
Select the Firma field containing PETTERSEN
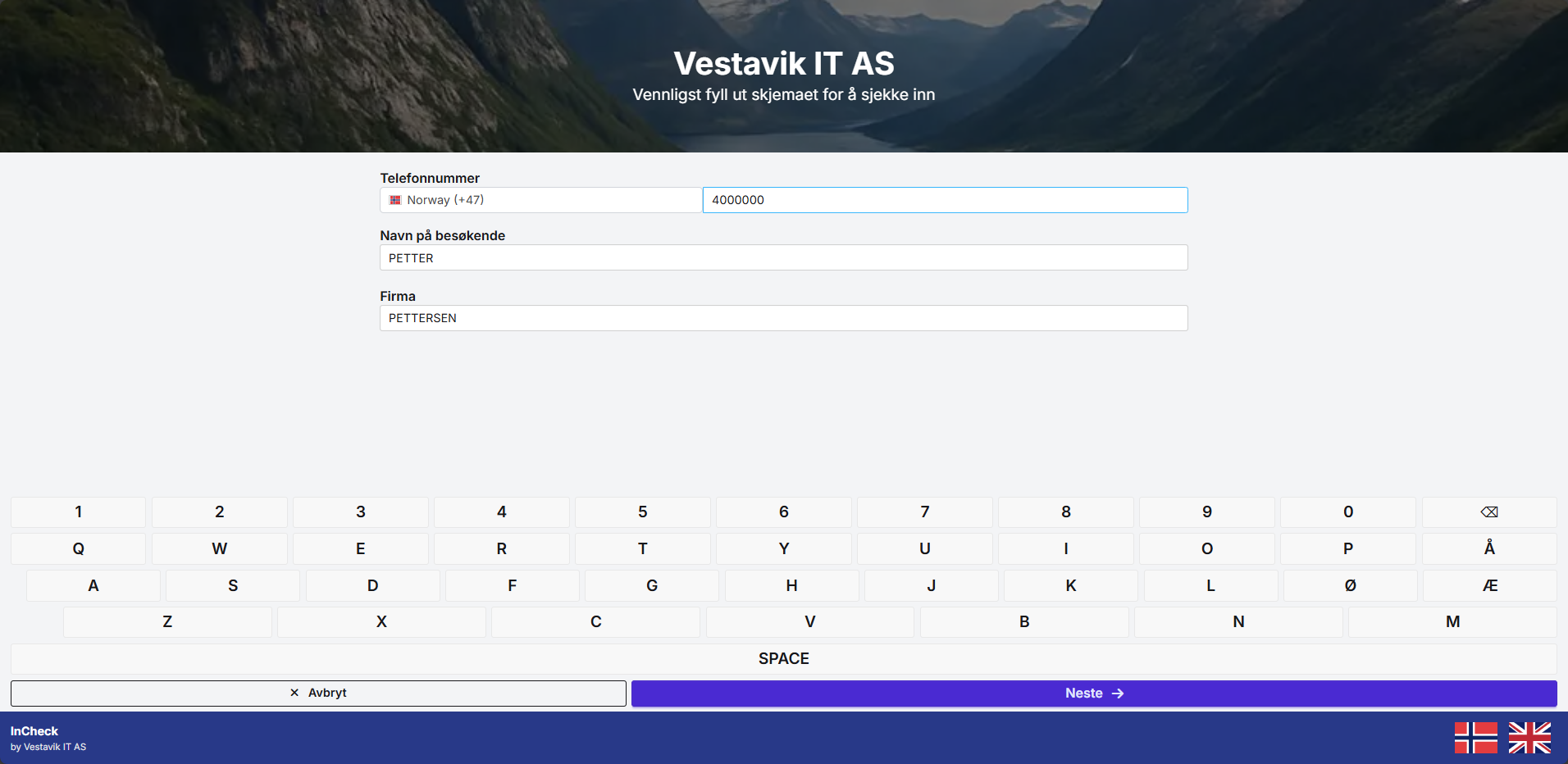click(x=782, y=318)
